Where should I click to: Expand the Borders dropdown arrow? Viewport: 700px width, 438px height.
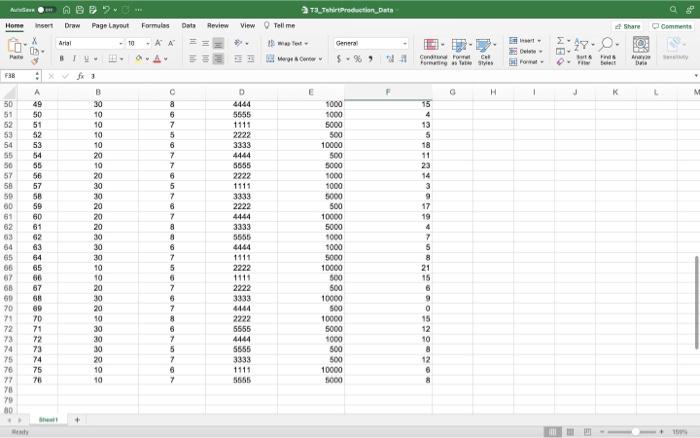(121, 59)
